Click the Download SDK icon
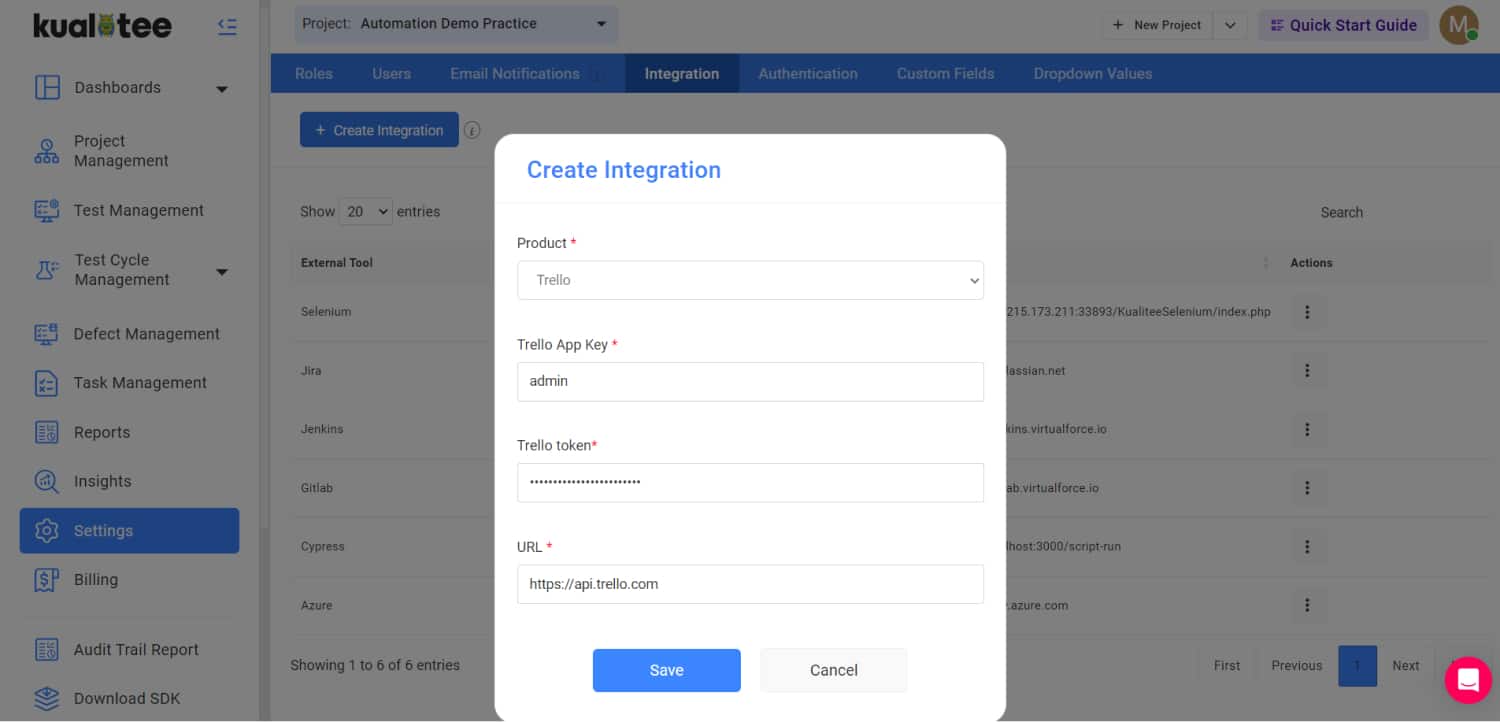The height and width of the screenshot is (722, 1500). click(47, 698)
